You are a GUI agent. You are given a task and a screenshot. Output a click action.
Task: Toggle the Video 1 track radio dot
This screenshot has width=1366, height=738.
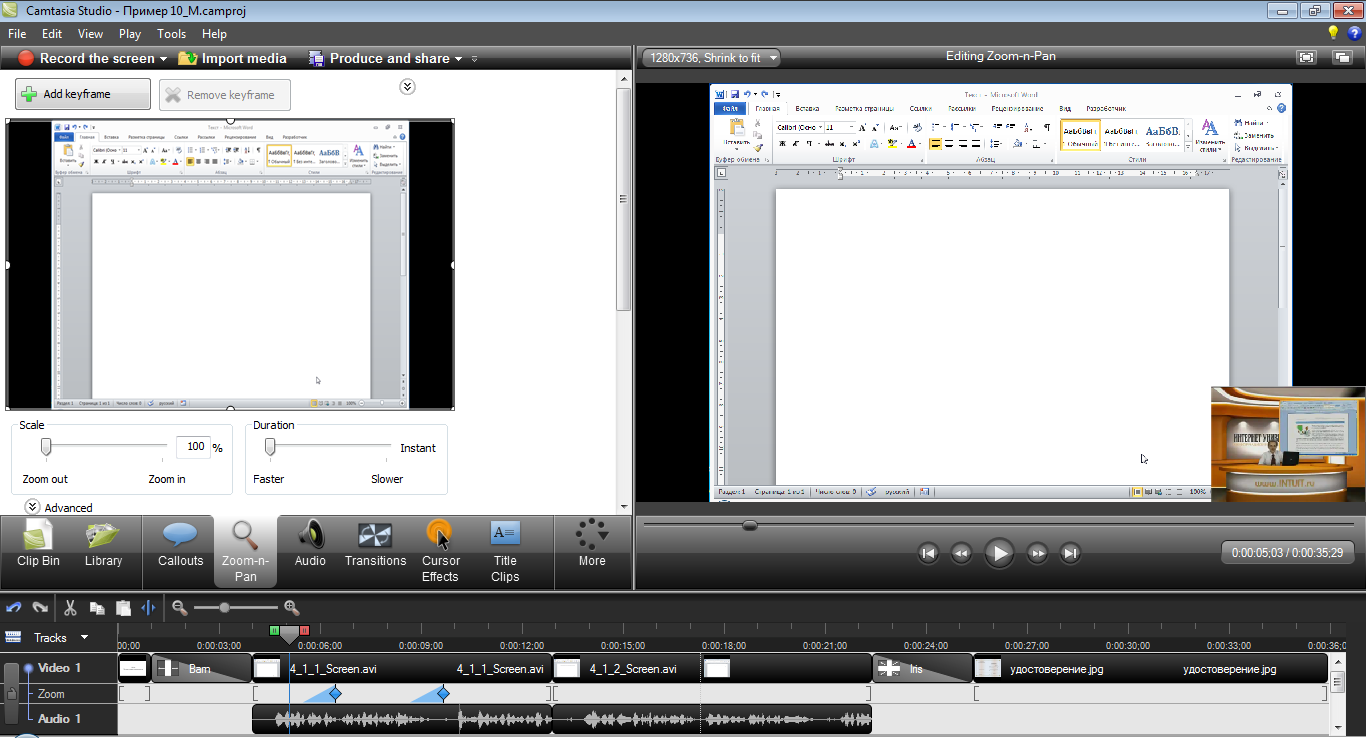point(29,668)
